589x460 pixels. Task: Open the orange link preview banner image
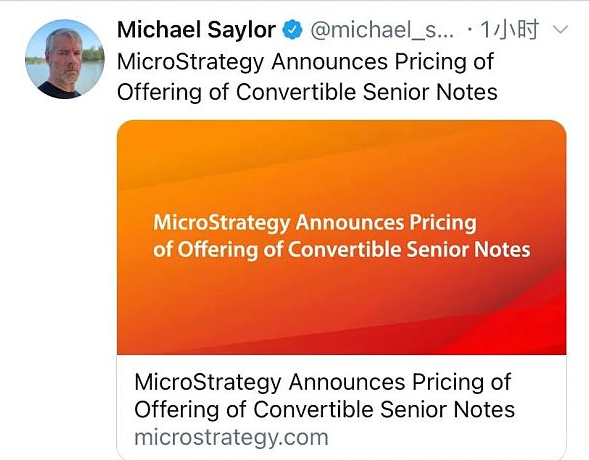[341, 237]
